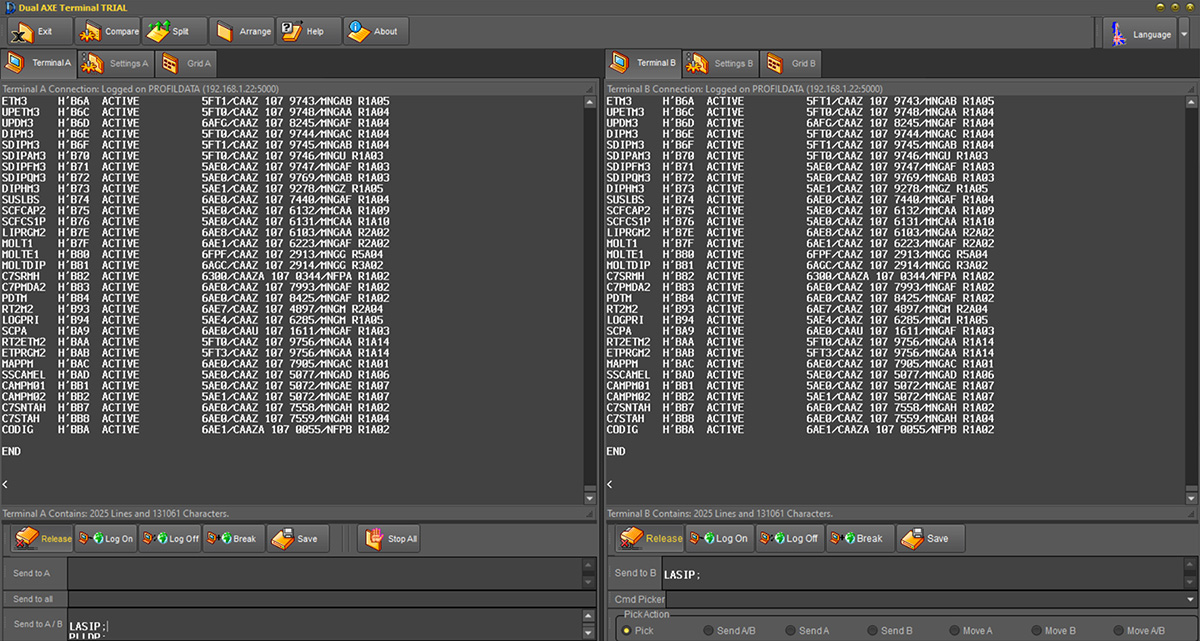Open Help from the top toolbar
The width and height of the screenshot is (1200, 641).
point(308,31)
